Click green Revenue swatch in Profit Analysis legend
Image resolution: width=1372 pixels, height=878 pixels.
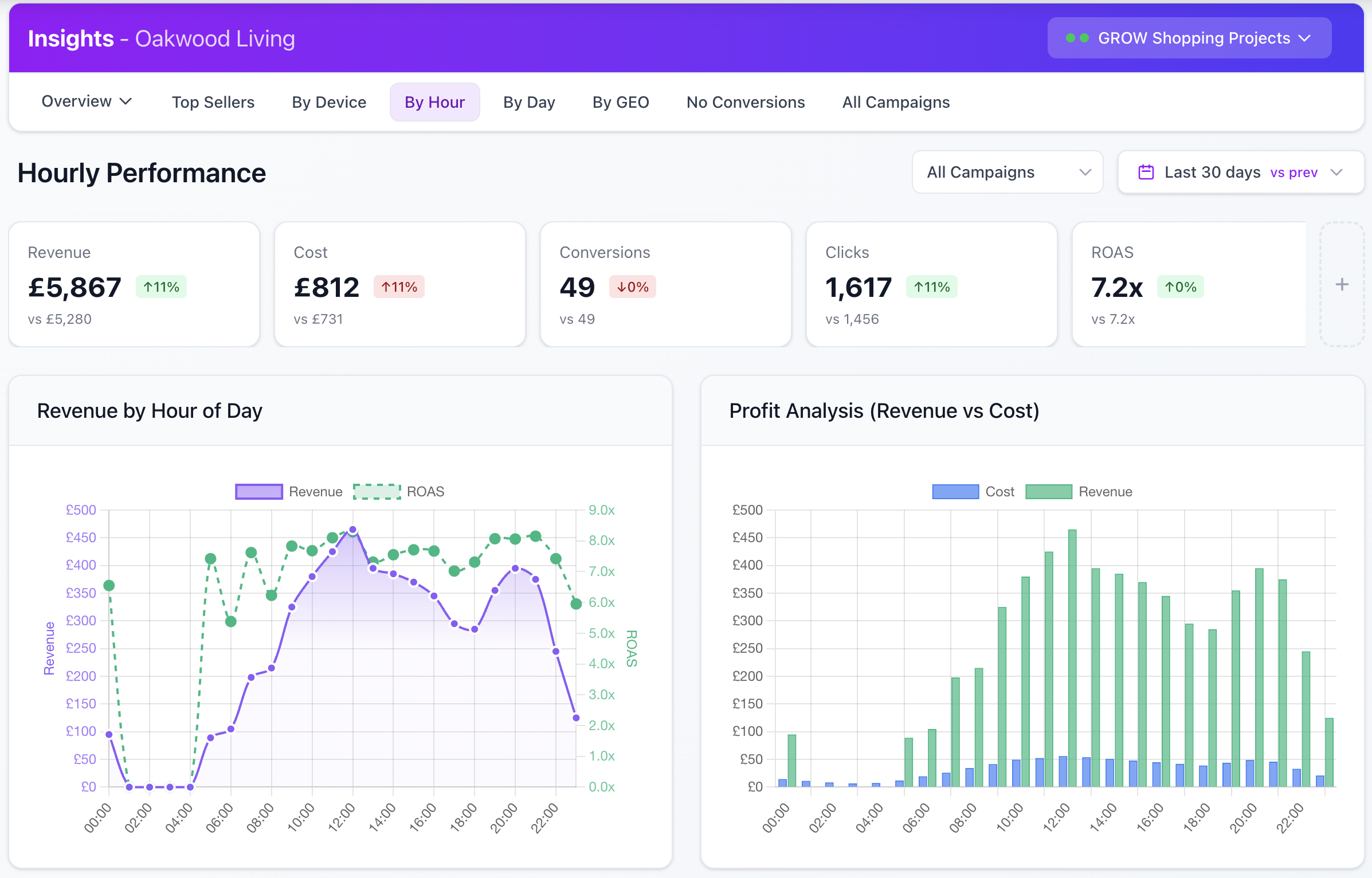point(1048,492)
